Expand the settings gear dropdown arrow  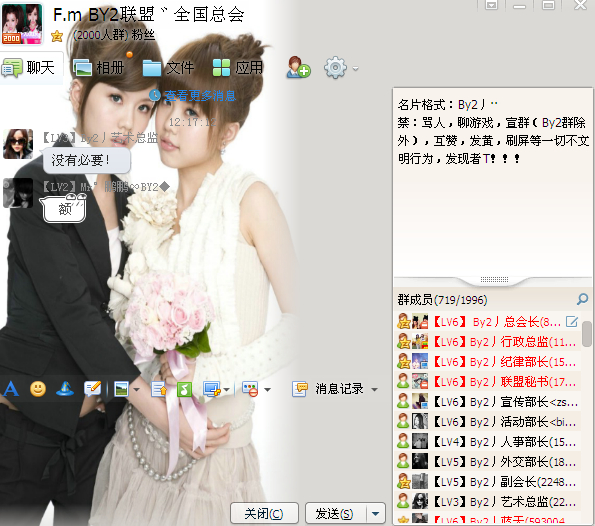coord(356,69)
